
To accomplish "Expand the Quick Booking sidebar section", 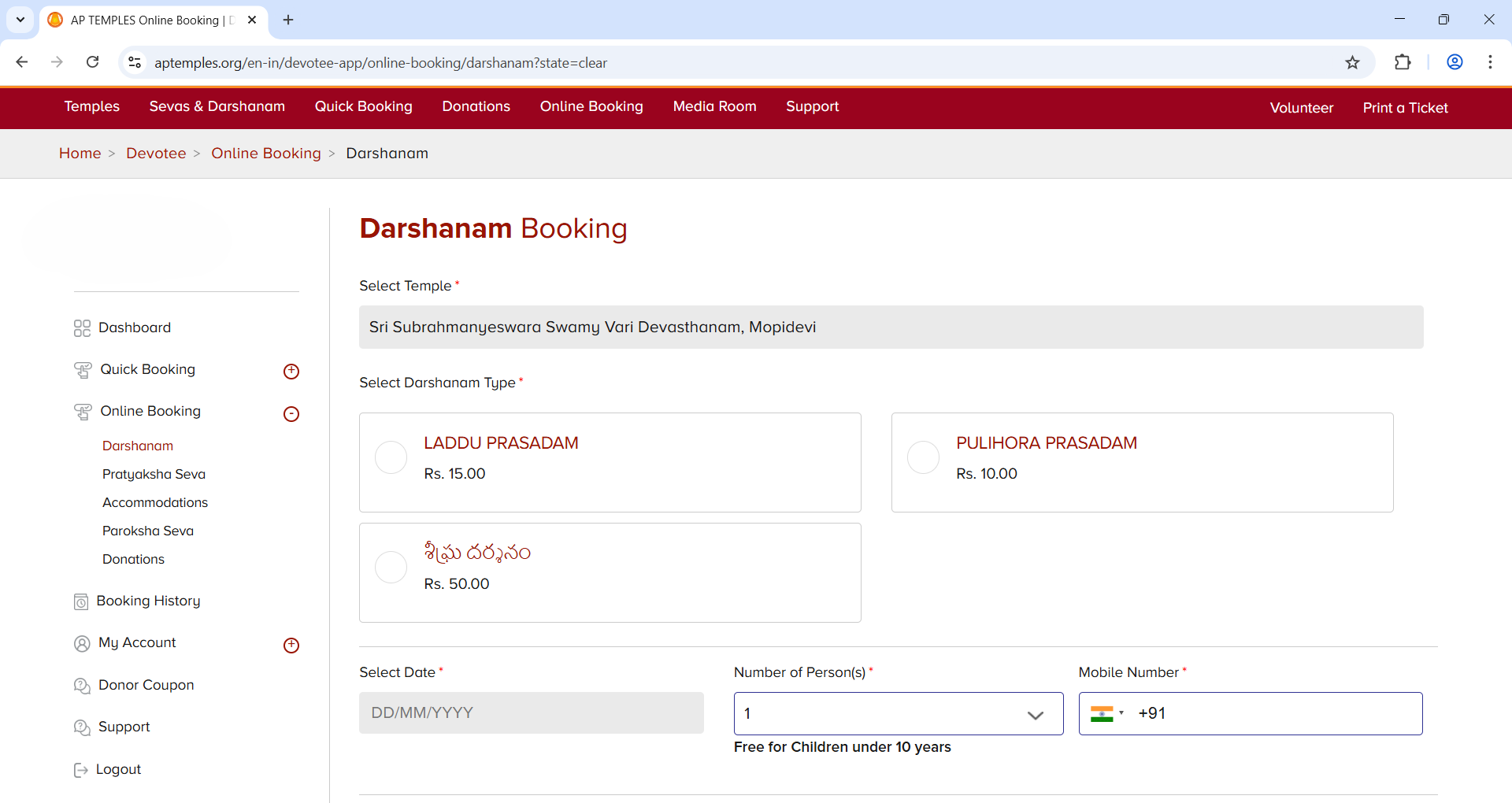I will 291,372.
